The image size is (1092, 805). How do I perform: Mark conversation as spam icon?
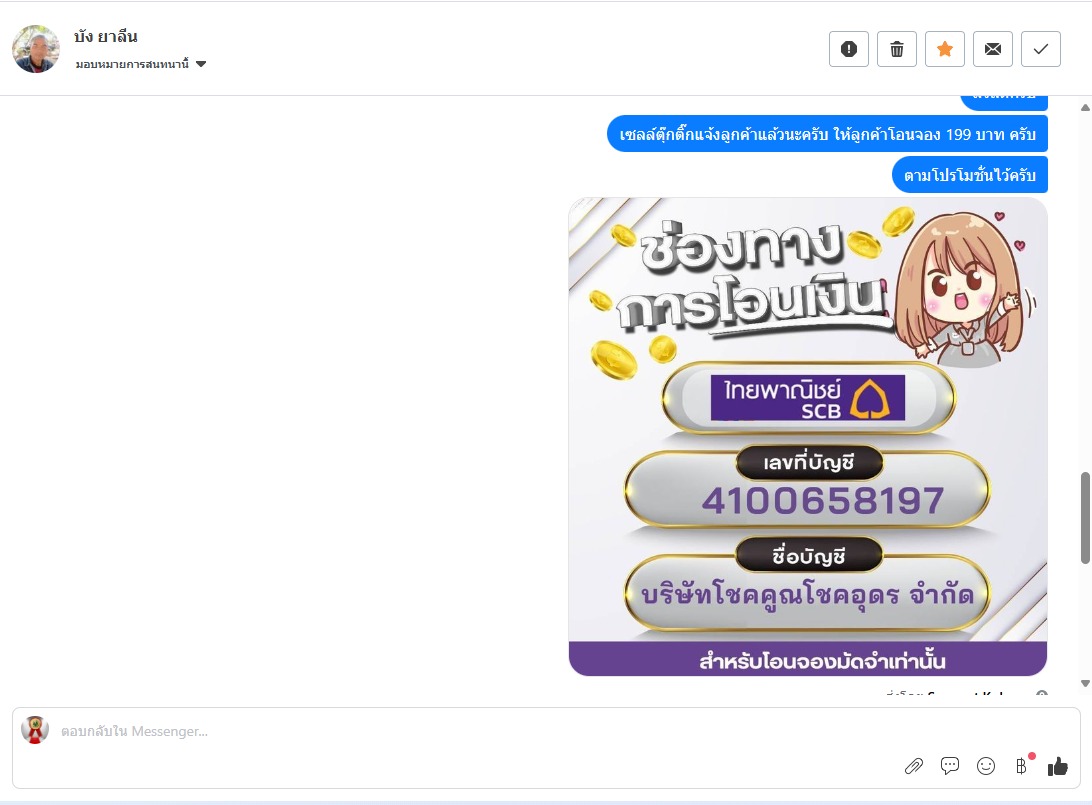click(848, 49)
